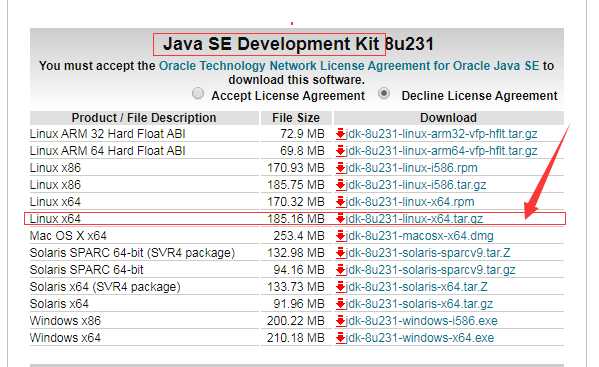
Task: Download jdk-8u231-solaris-x64.tar.Z
Action: pos(416,287)
